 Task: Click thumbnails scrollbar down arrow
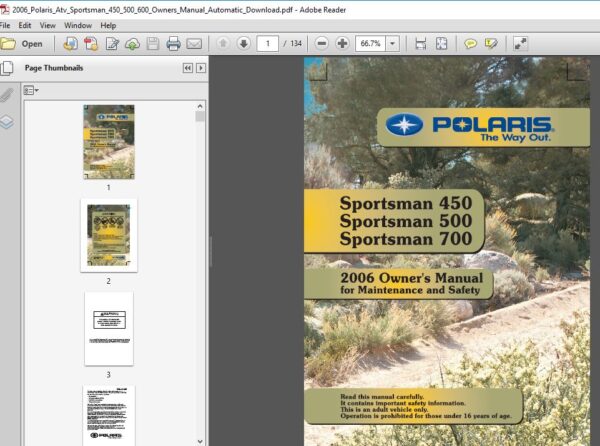200,441
